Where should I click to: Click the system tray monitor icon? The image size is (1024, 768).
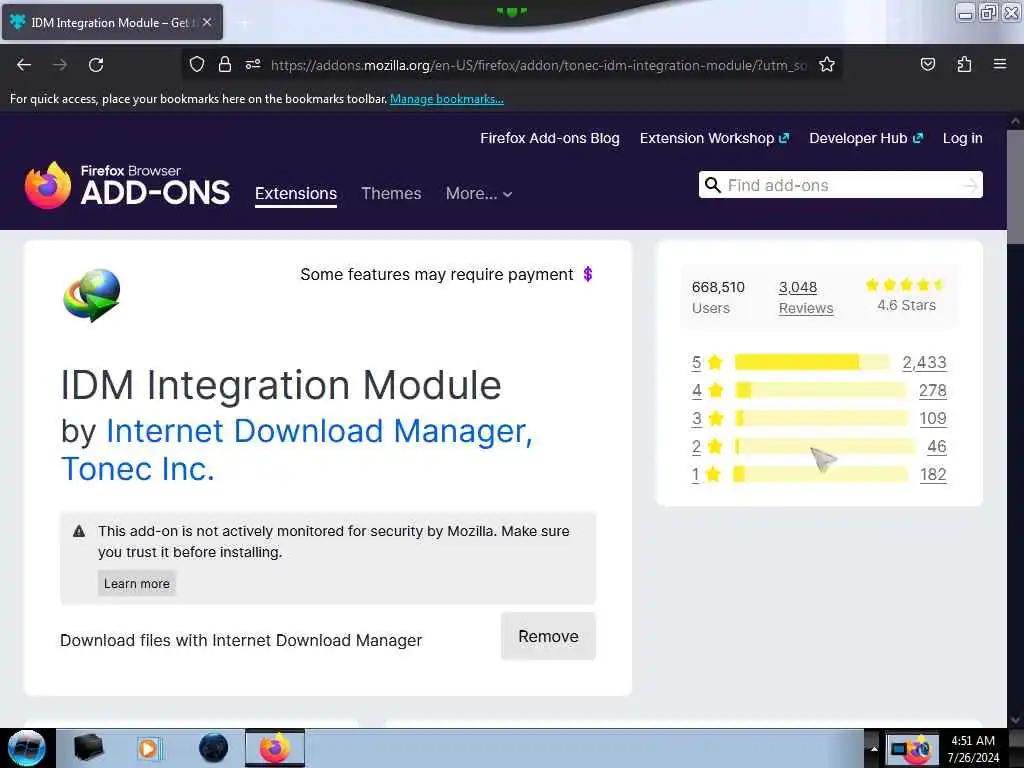899,749
